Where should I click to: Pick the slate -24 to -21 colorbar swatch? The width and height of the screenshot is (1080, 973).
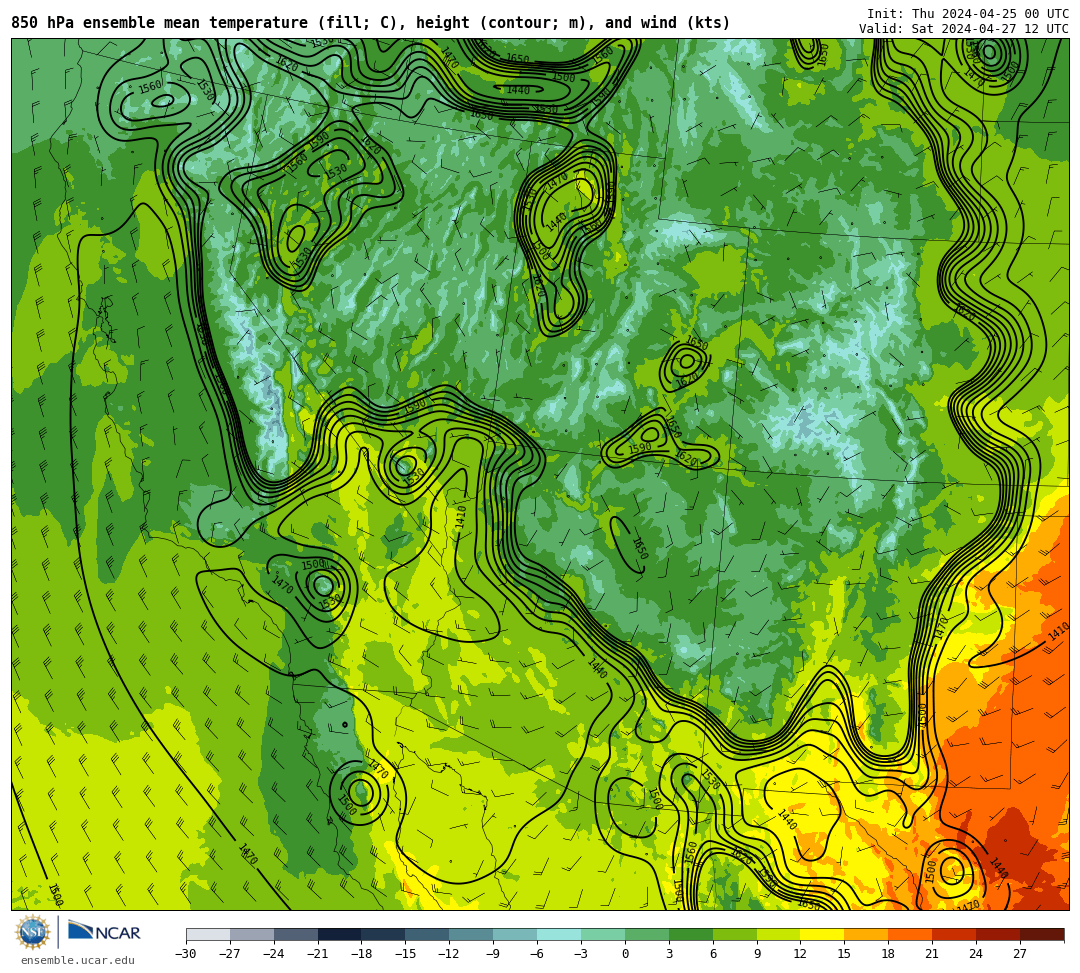tap(296, 934)
